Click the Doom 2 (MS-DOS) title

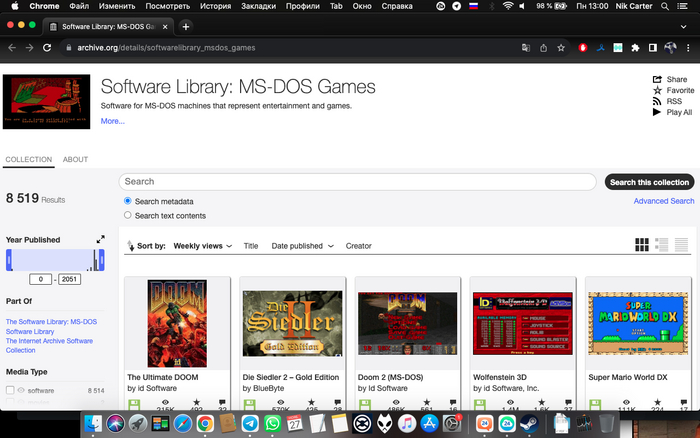[x=390, y=377]
